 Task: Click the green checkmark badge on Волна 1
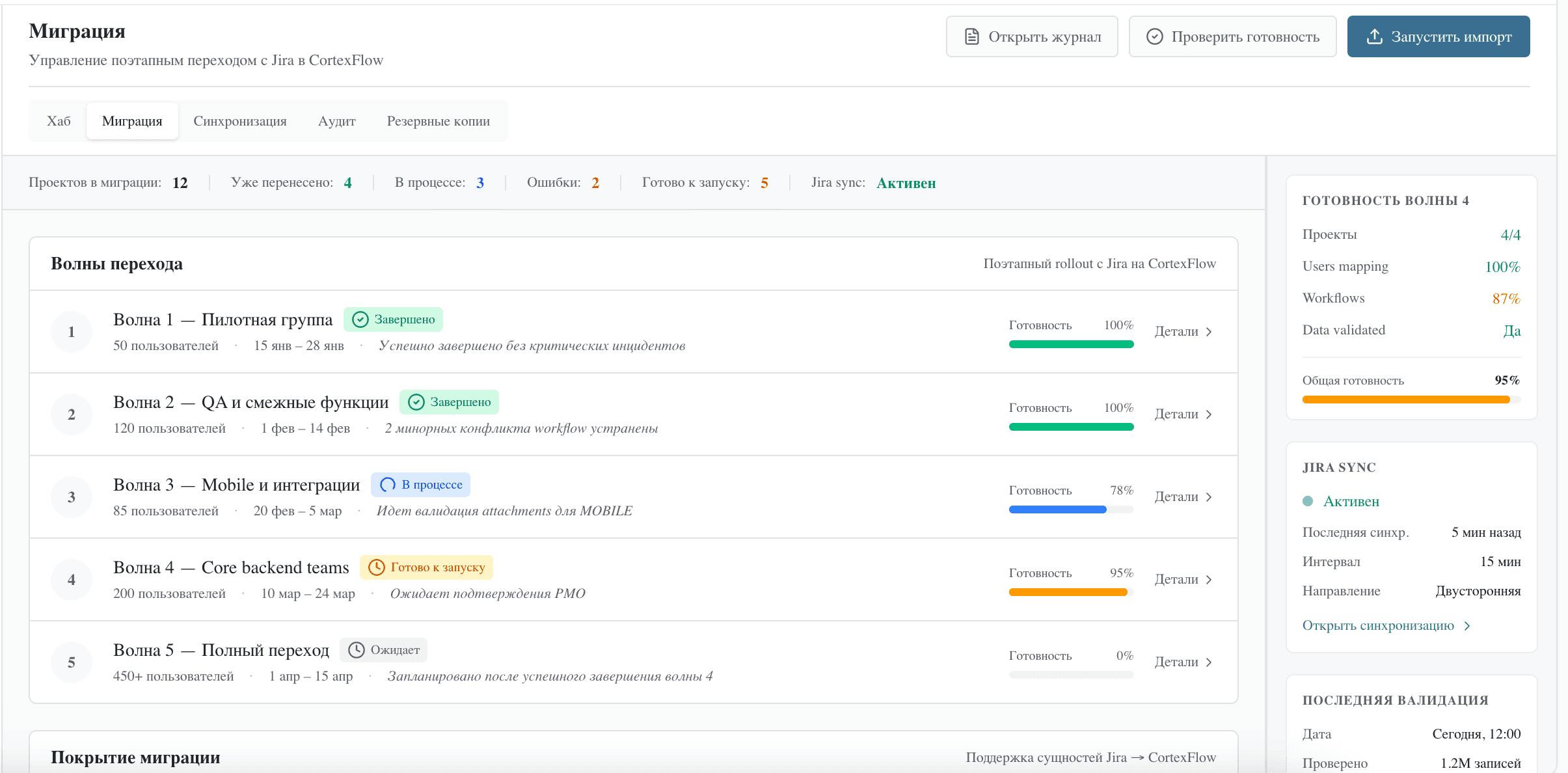coord(359,319)
